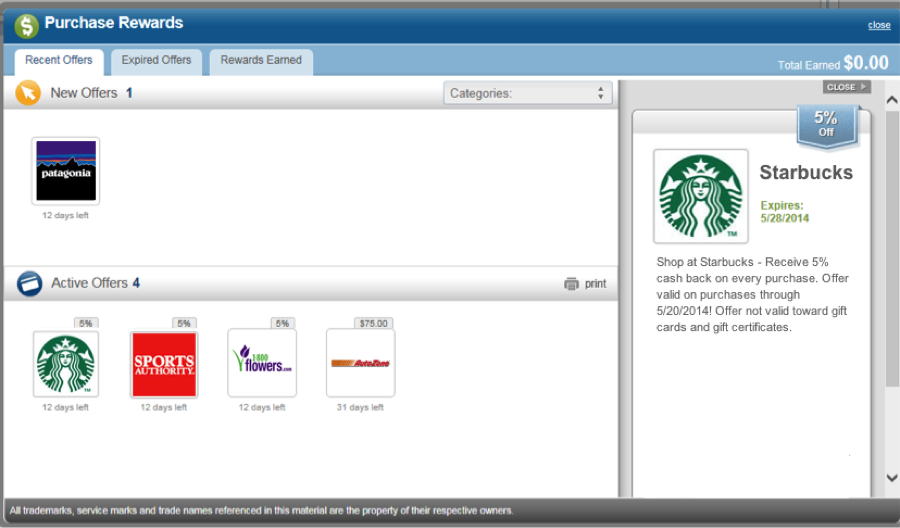
Task: Open the Starbucks active offer logo
Action: (x=66, y=364)
